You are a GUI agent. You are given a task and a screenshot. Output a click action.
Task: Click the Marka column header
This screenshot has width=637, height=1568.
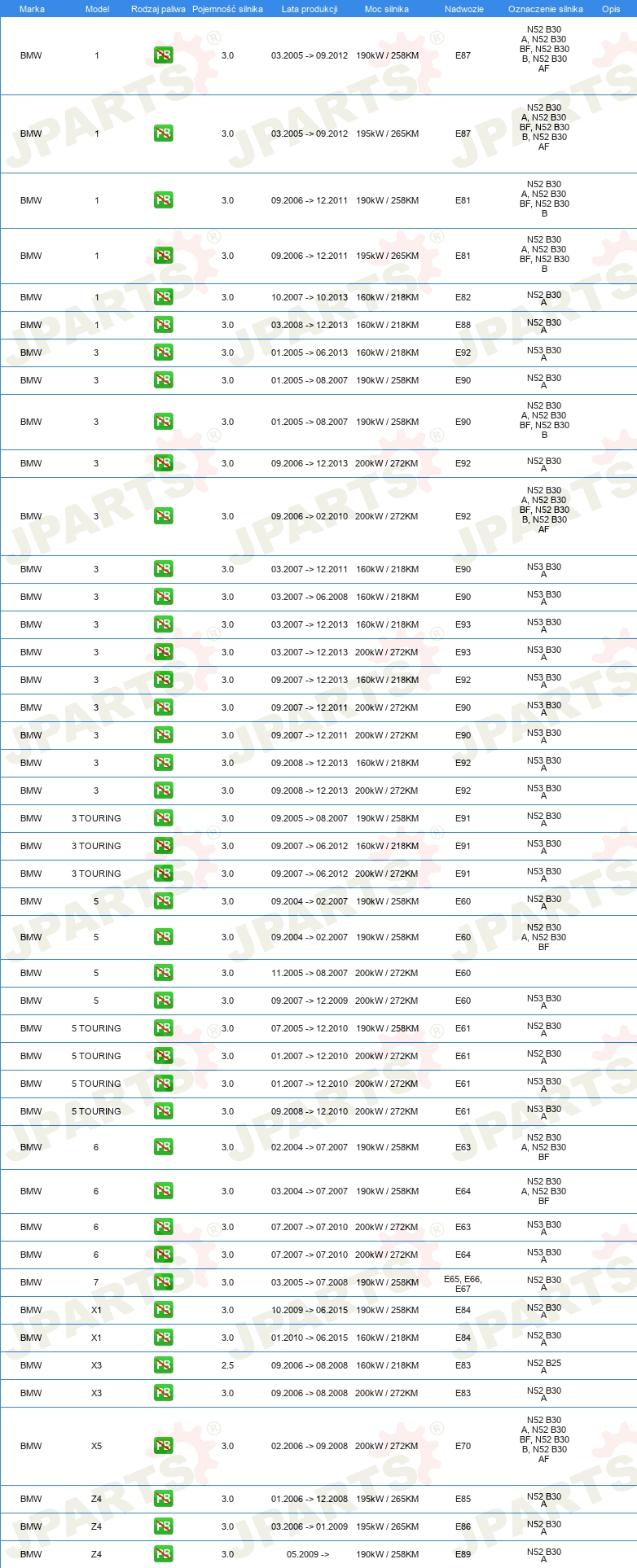coord(32,9)
